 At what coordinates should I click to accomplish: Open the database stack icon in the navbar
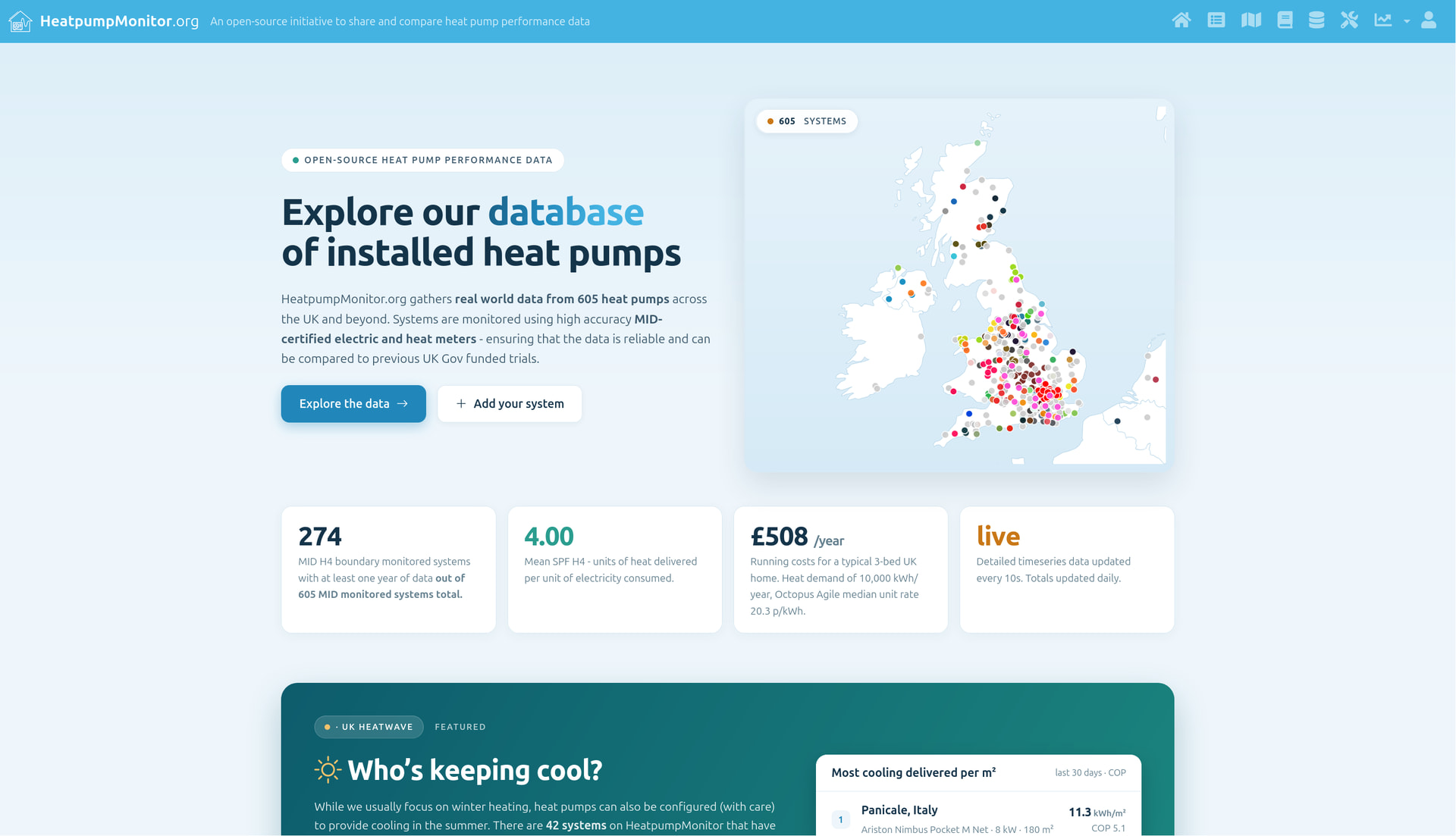pyautogui.click(x=1316, y=20)
